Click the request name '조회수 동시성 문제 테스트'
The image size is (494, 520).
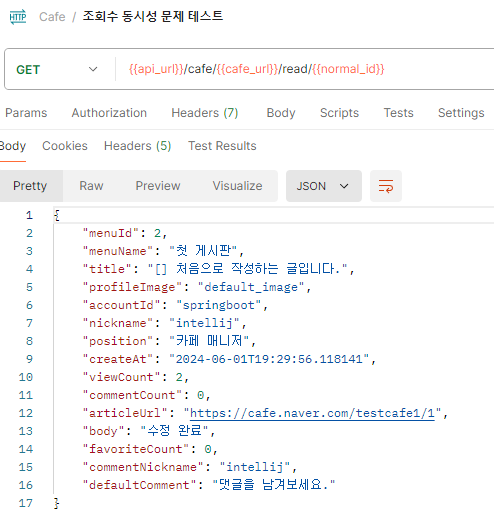pyautogui.click(x=153, y=16)
